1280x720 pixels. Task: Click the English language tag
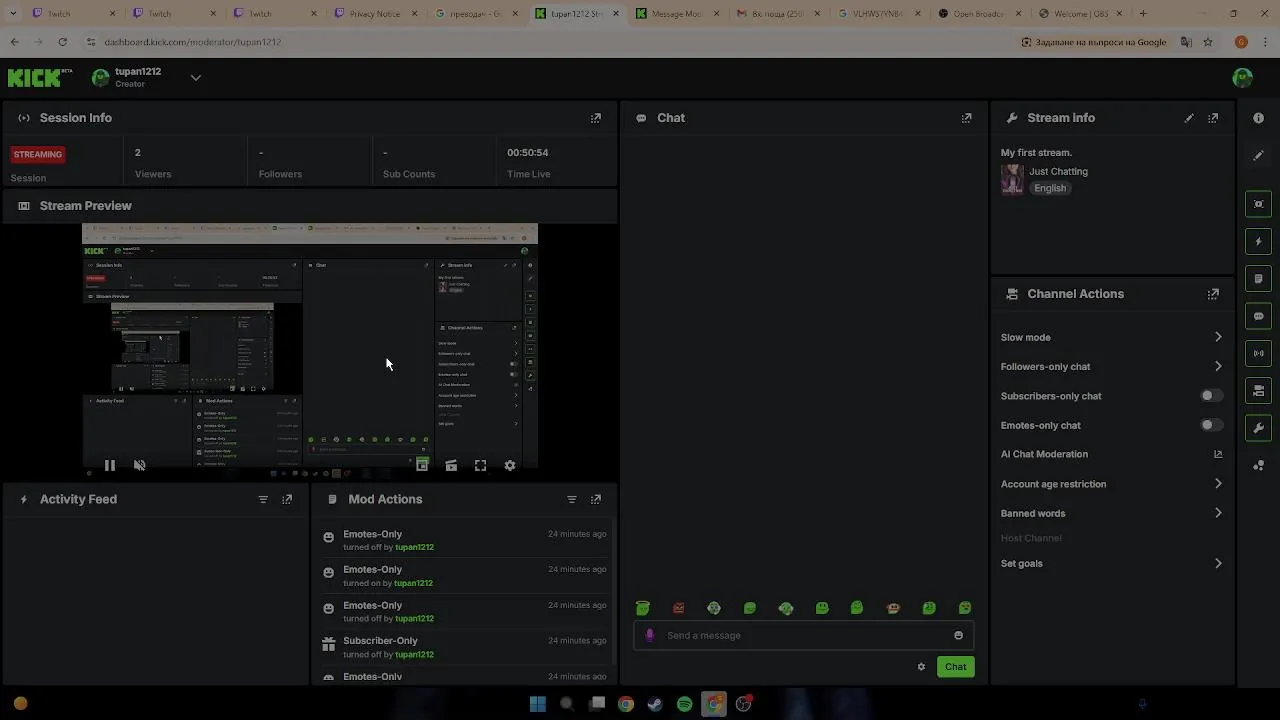(x=1050, y=188)
